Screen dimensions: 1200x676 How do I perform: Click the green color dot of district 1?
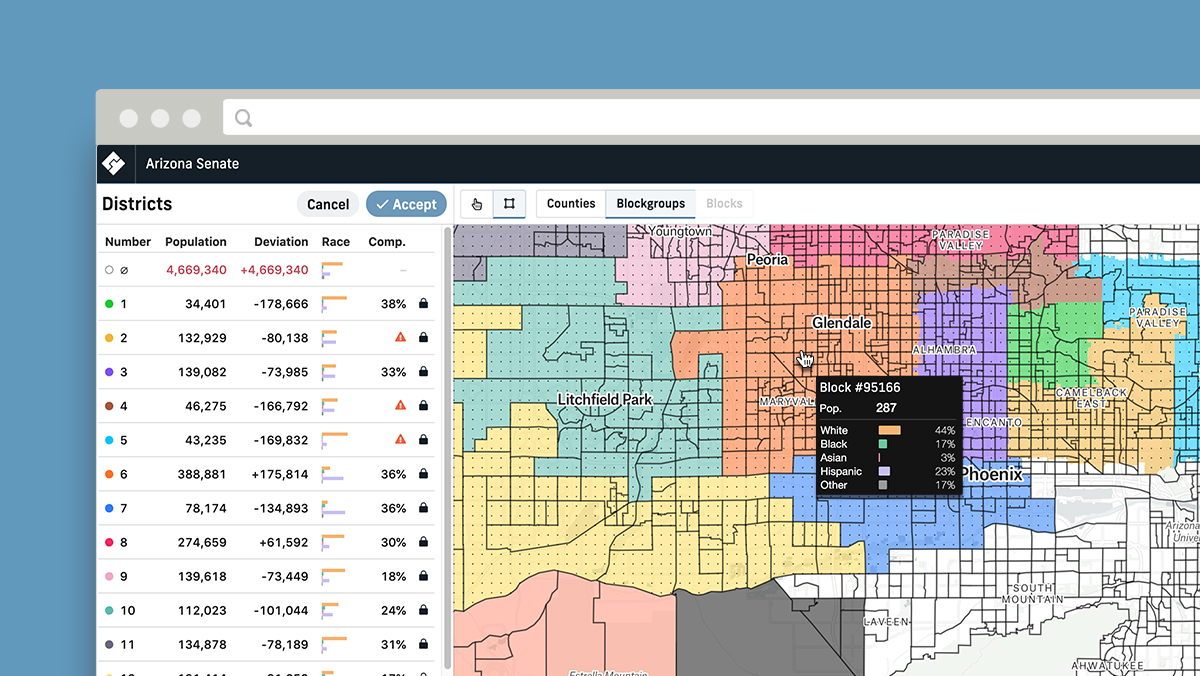pyautogui.click(x=109, y=304)
